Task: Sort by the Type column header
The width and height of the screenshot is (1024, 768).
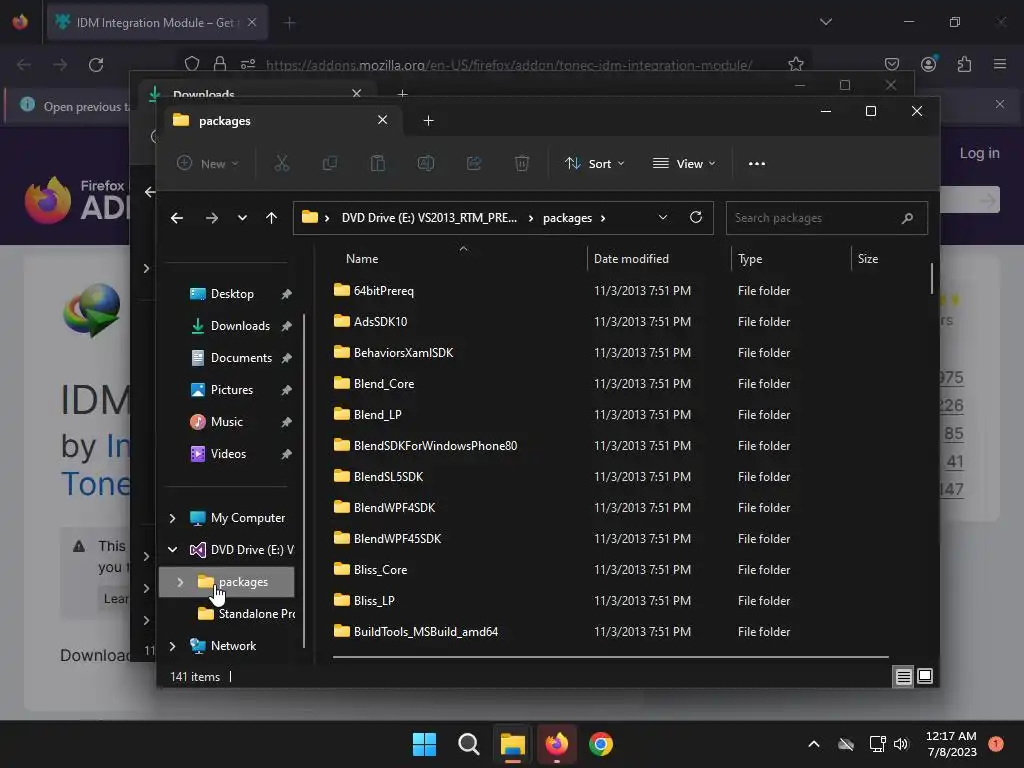Action: (x=750, y=259)
